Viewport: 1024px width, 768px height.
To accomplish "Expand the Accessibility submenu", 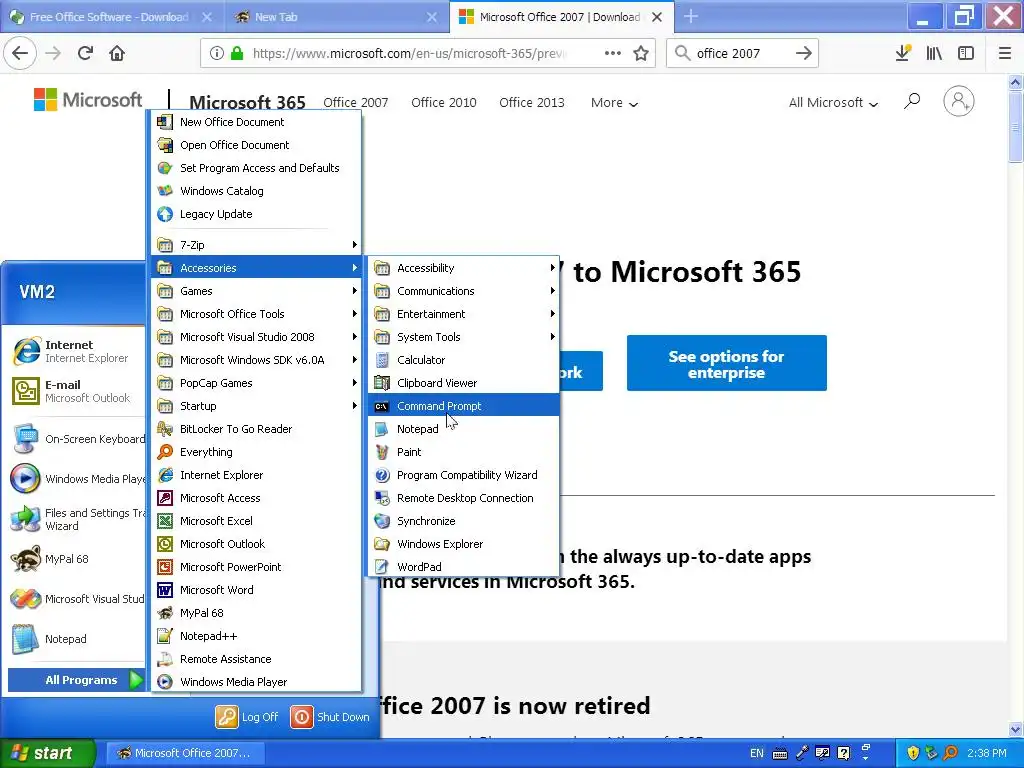I will click(x=464, y=268).
